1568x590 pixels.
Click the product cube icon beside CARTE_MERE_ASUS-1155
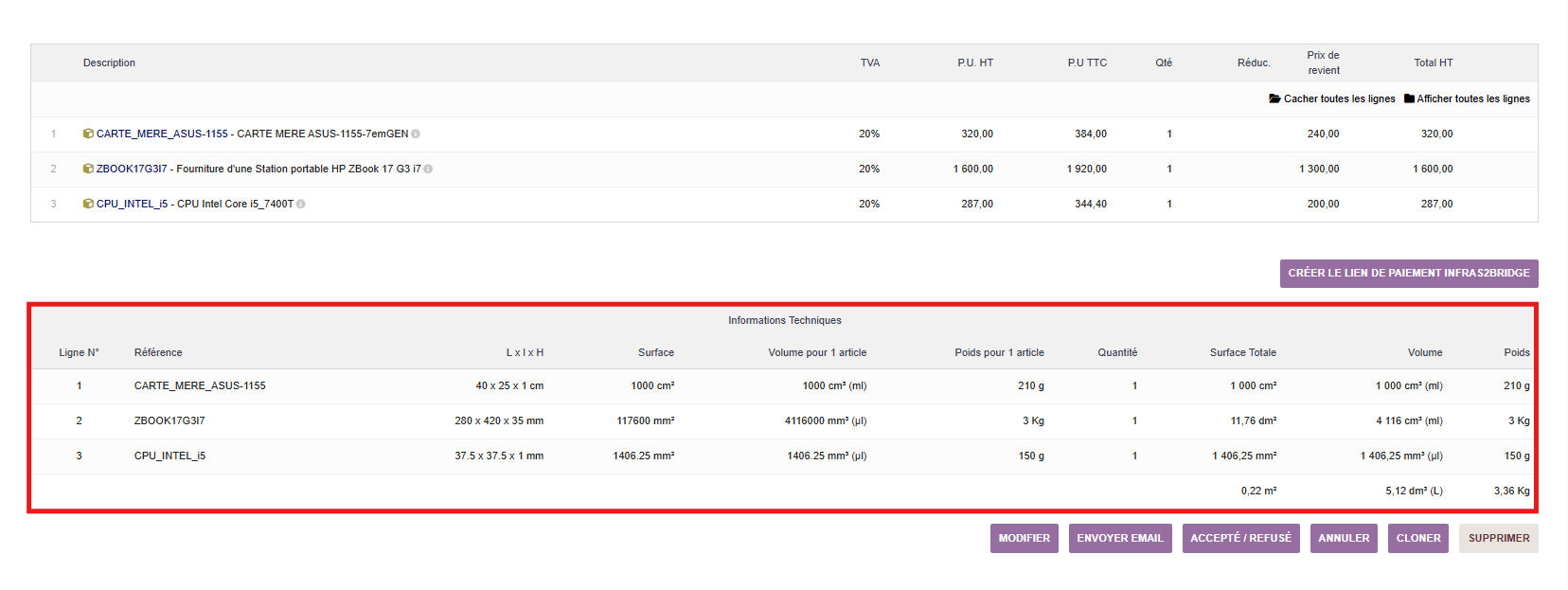coord(88,134)
